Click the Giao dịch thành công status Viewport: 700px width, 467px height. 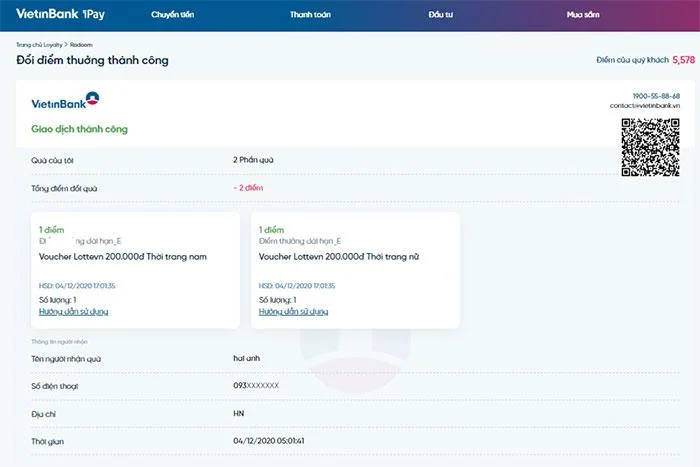pos(79,129)
